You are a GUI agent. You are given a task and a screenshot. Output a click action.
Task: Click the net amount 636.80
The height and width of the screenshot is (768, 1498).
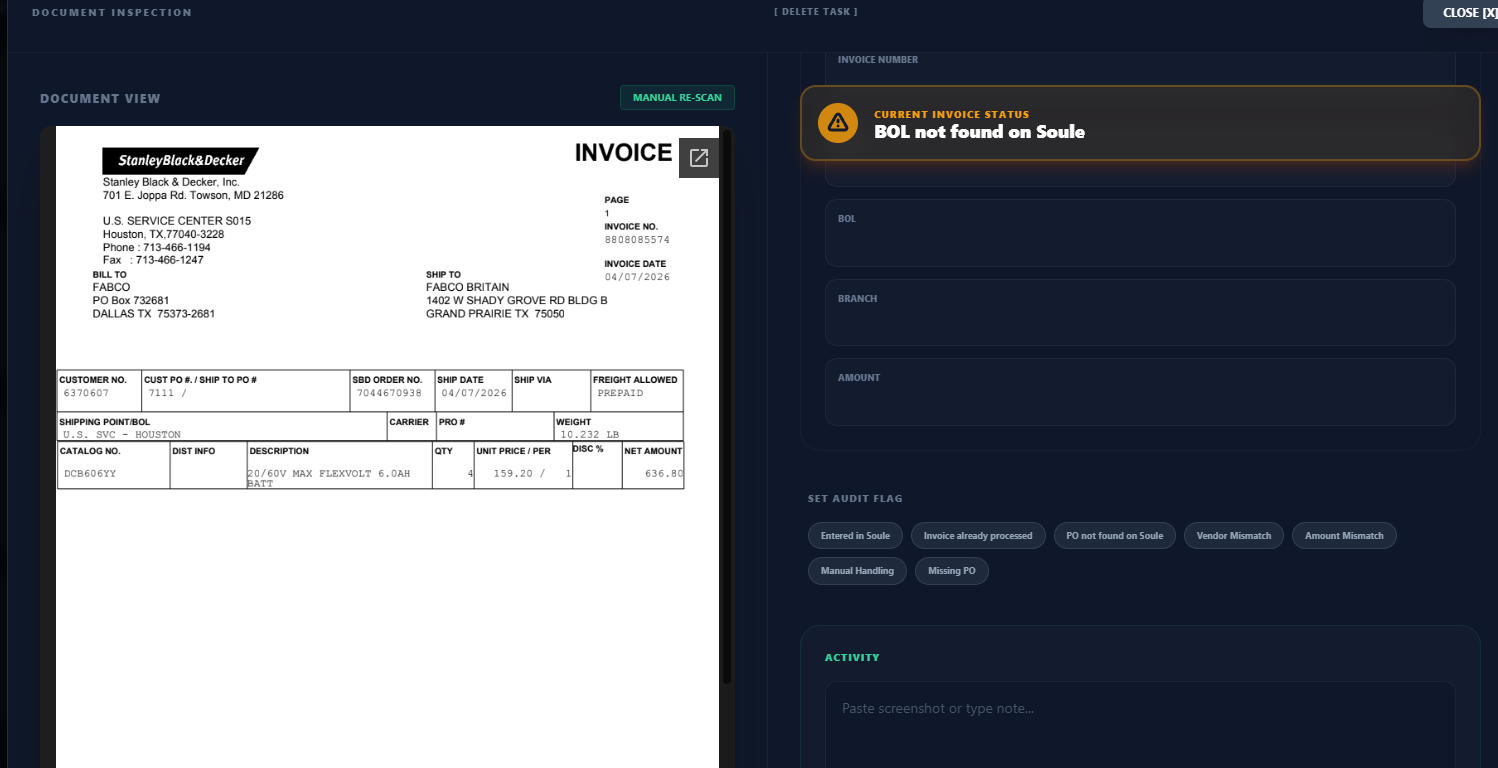coord(664,473)
